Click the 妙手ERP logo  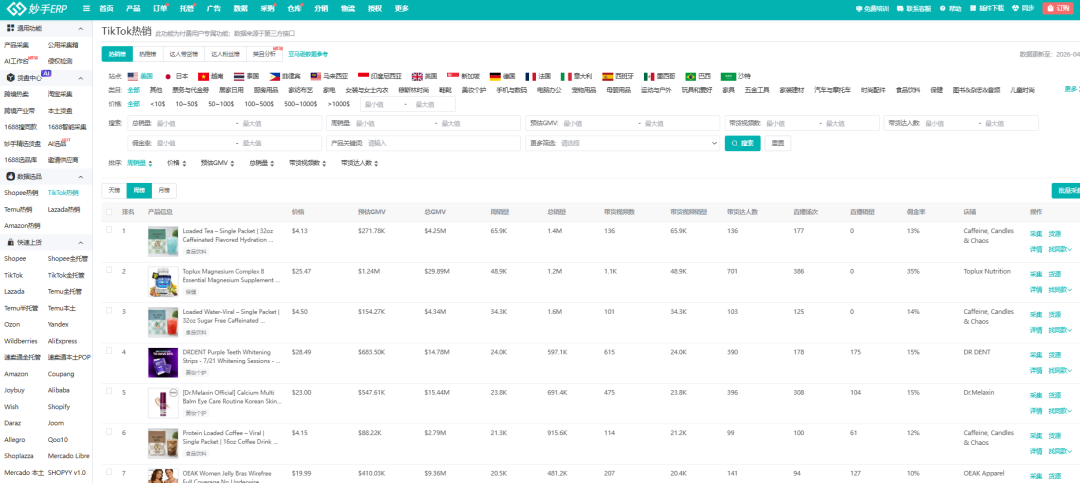(39, 8)
